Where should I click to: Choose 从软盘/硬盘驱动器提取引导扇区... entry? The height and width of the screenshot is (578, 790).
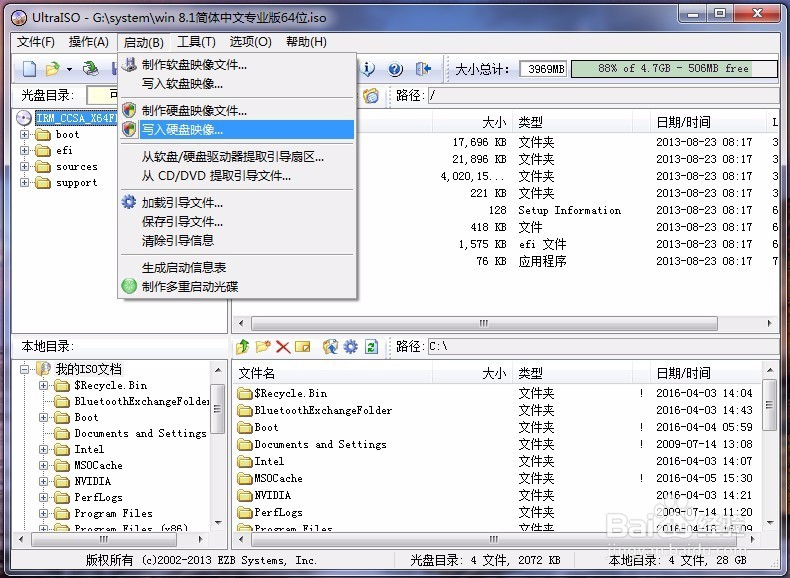(237, 157)
